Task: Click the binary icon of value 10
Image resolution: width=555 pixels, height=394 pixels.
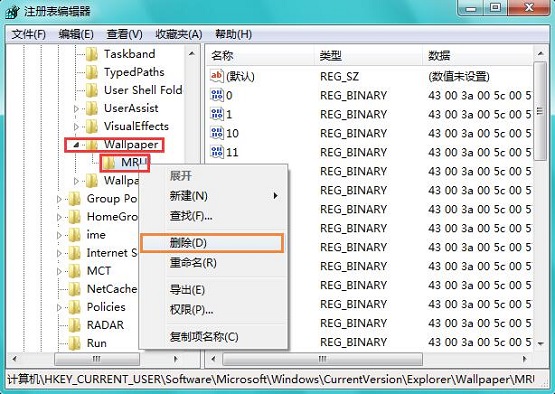Action: point(217,133)
